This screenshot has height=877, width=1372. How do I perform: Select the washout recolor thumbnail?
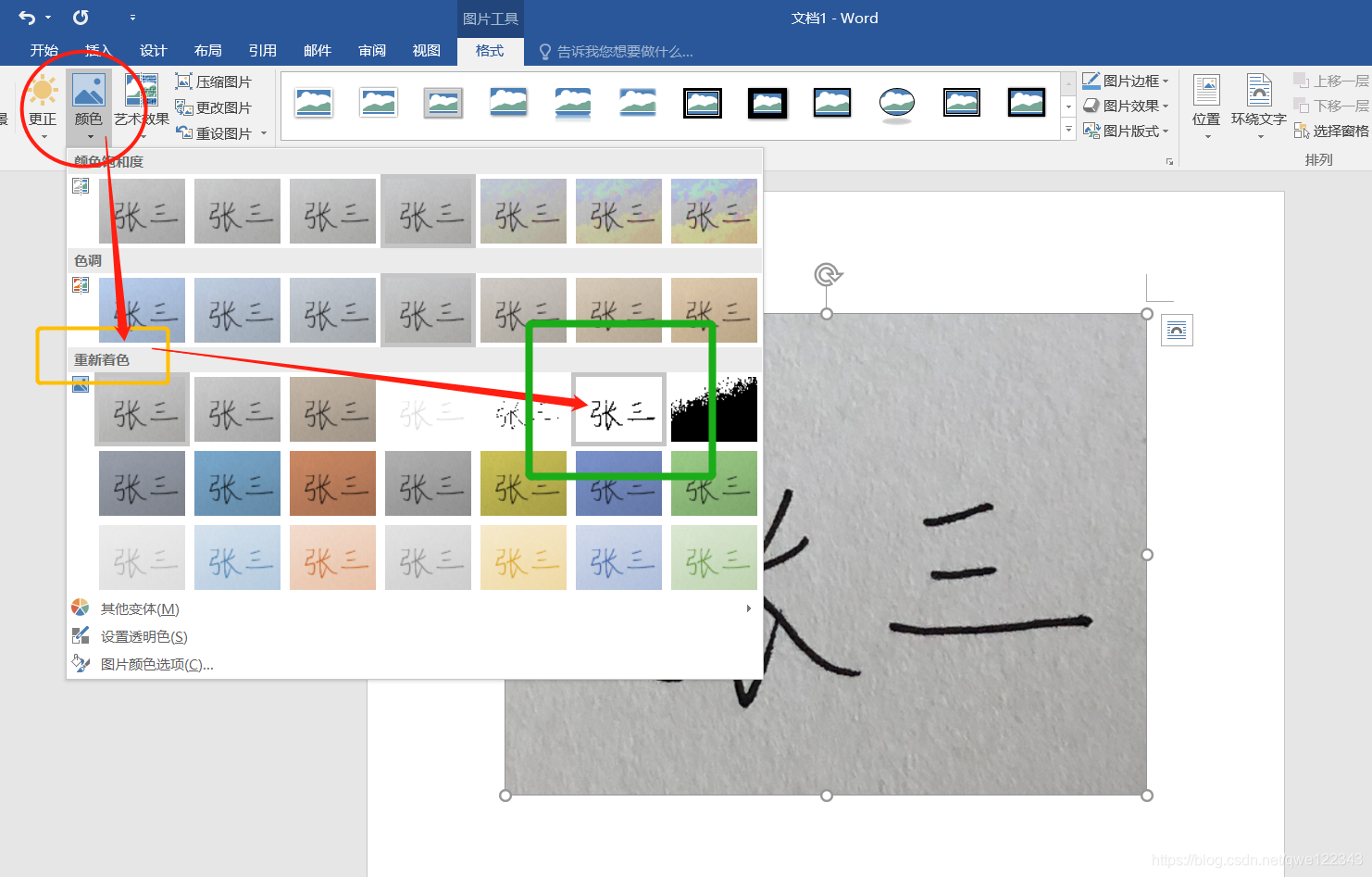click(428, 409)
